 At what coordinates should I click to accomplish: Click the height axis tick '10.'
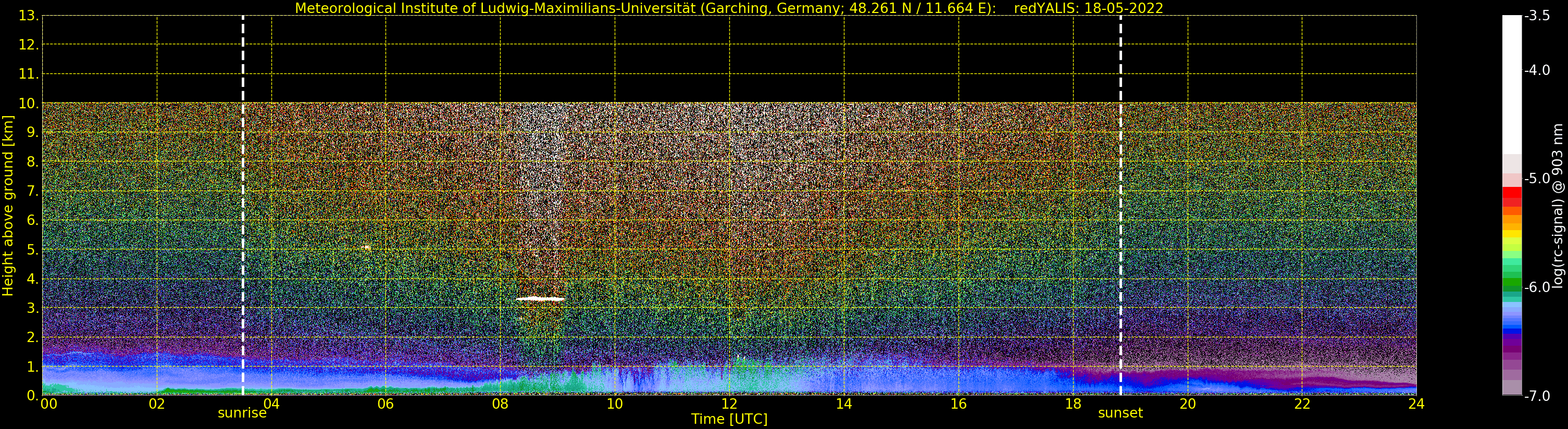[x=29, y=104]
